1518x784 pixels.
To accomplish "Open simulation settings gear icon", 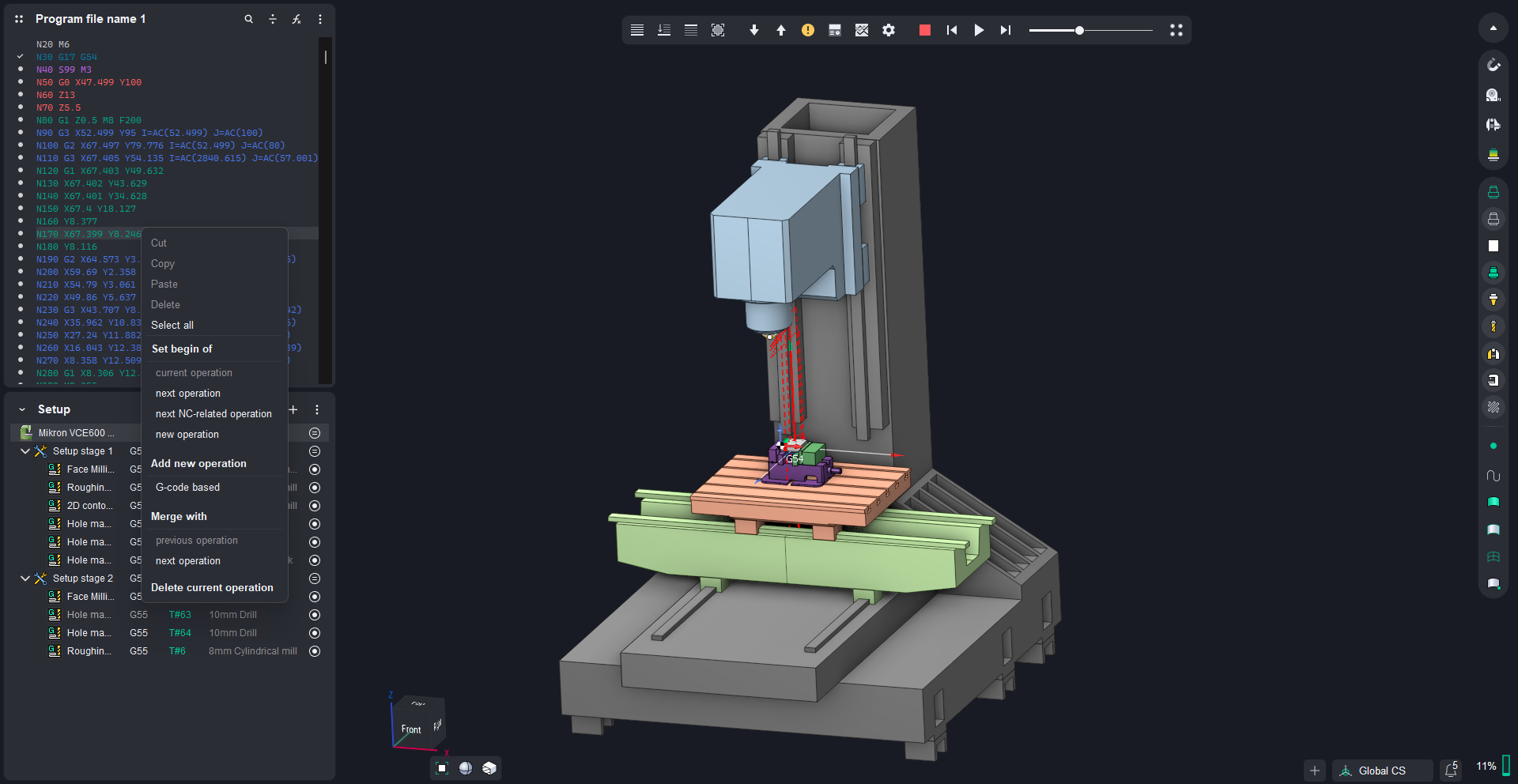I will [889, 30].
